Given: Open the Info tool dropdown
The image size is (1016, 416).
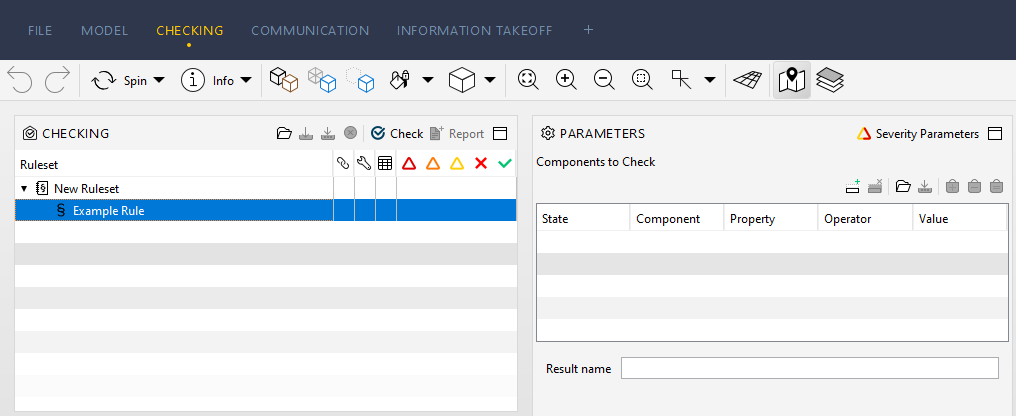Looking at the screenshot, I should 216,81.
